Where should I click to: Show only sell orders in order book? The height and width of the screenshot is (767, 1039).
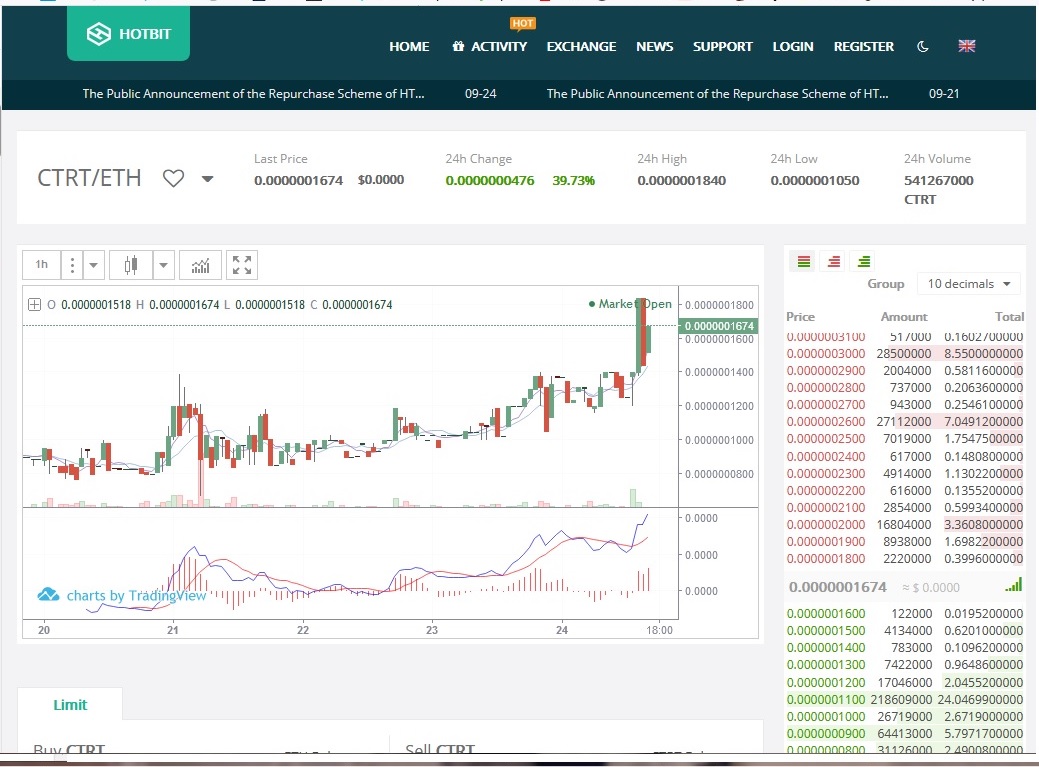(833, 262)
